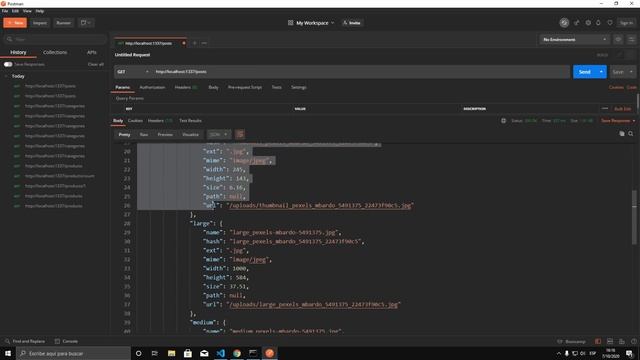Viewport: 640px width, 360px height.
Task: Open the Save Response dropdown
Action: [618, 121]
